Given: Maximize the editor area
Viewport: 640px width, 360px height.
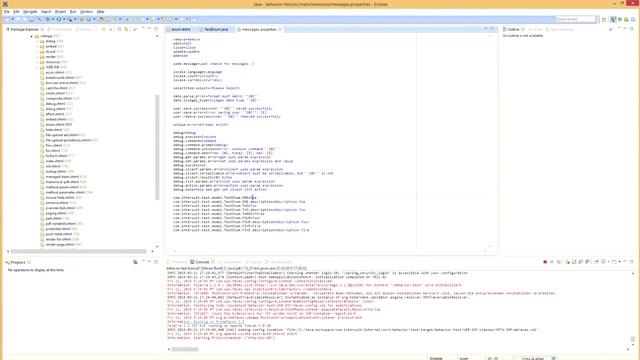Looking at the screenshot, I should (492, 29).
